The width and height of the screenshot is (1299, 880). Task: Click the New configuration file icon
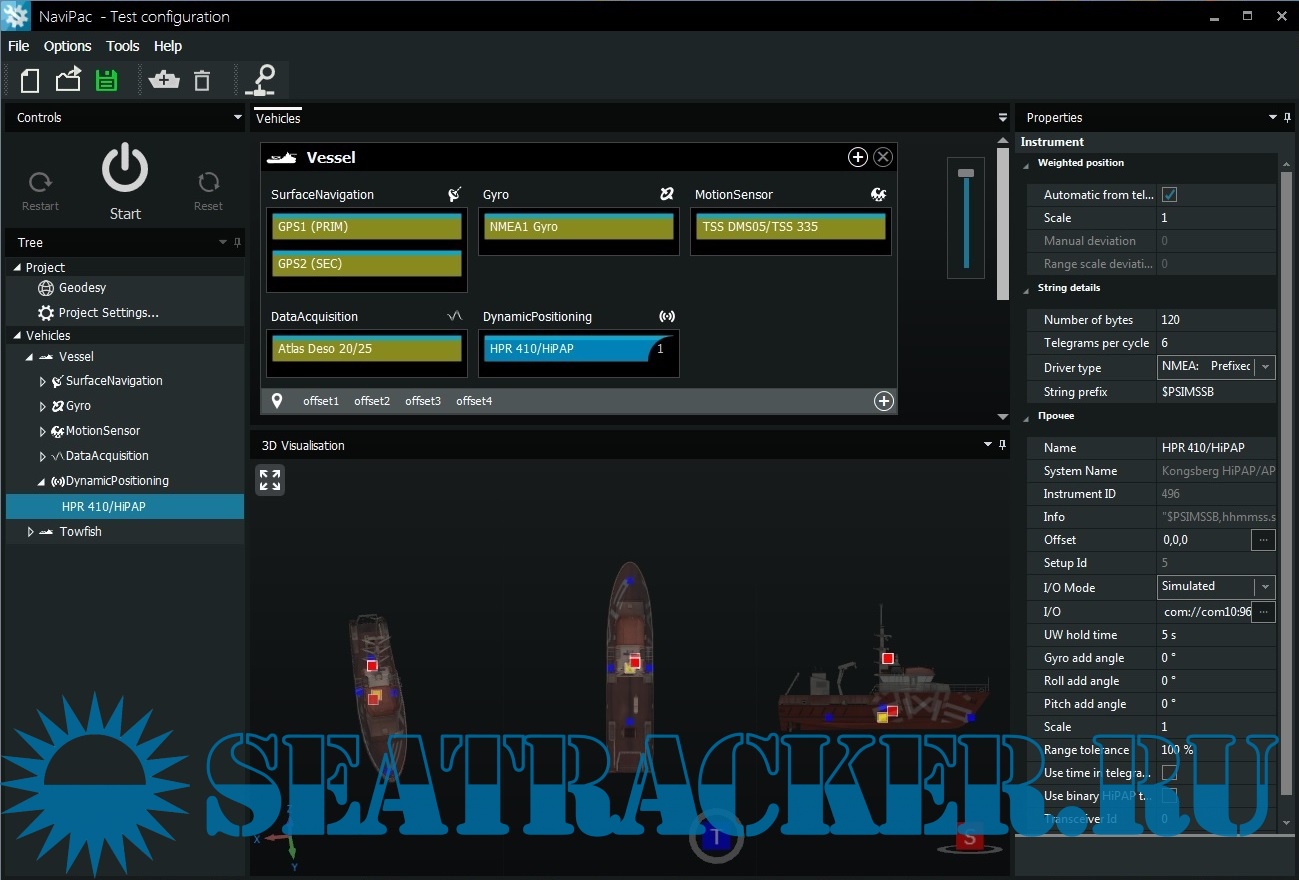tap(30, 81)
